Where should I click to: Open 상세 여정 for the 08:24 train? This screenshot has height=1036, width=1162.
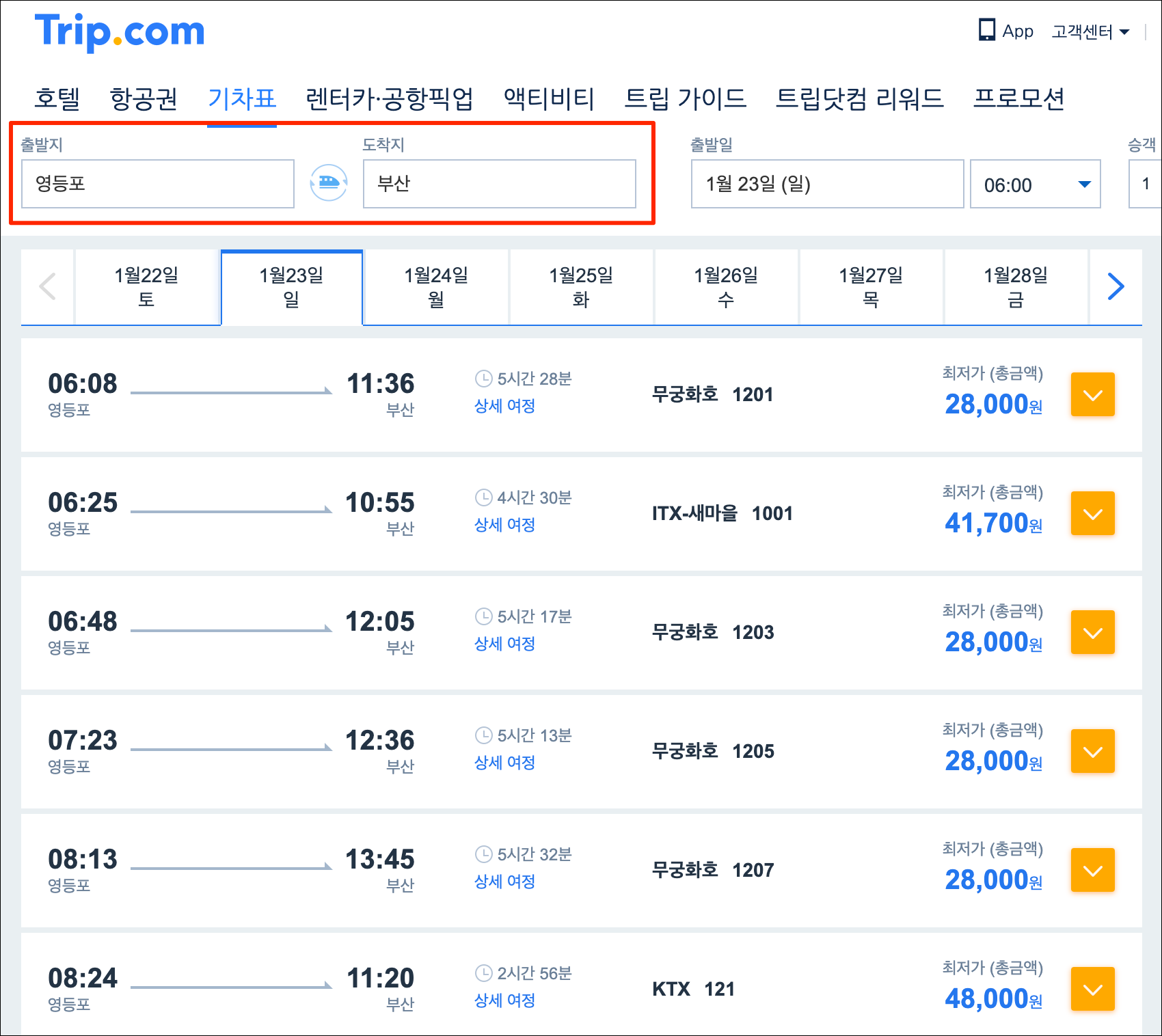coord(505,1000)
